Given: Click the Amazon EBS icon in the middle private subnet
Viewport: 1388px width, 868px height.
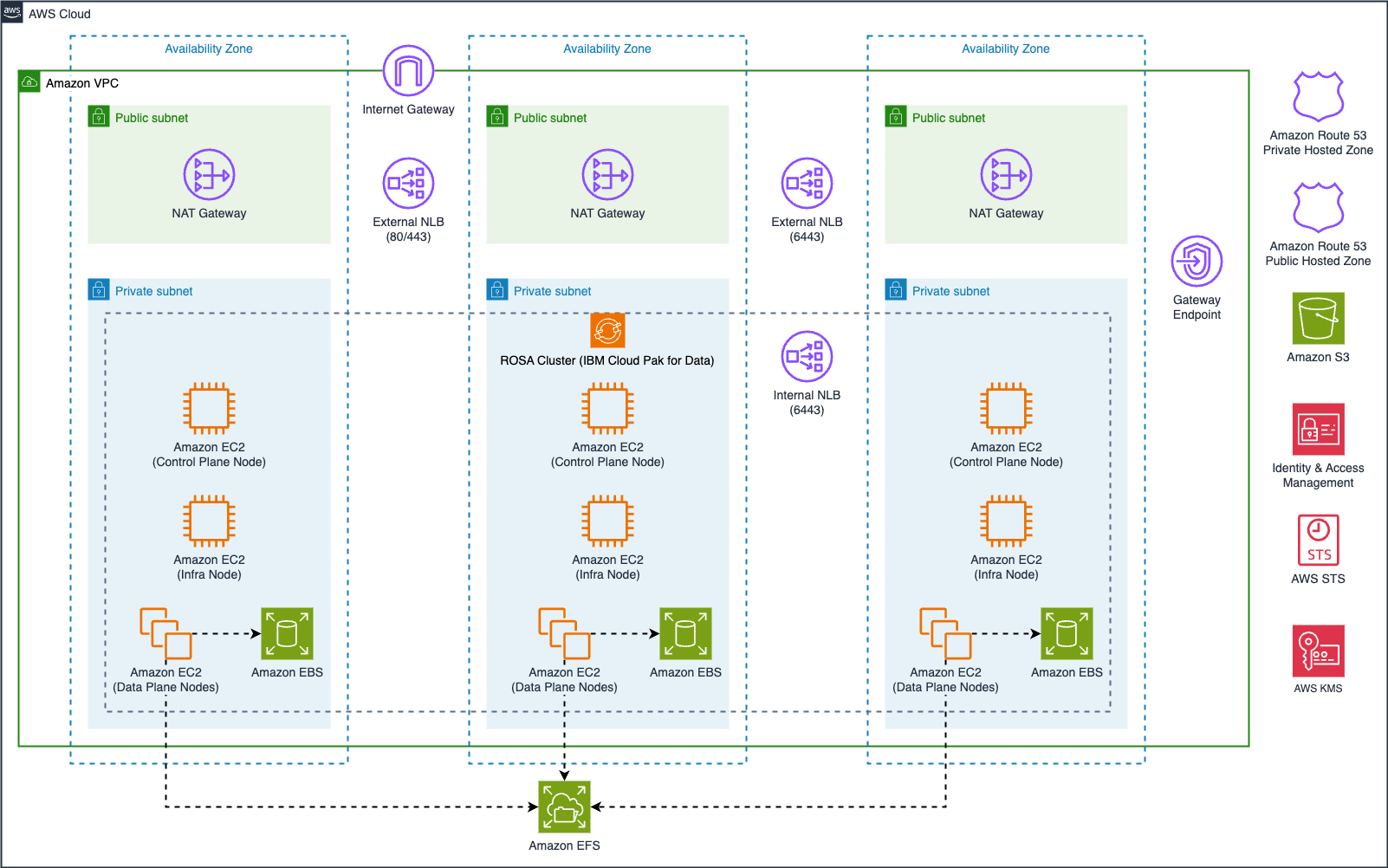Looking at the screenshot, I should (x=684, y=634).
